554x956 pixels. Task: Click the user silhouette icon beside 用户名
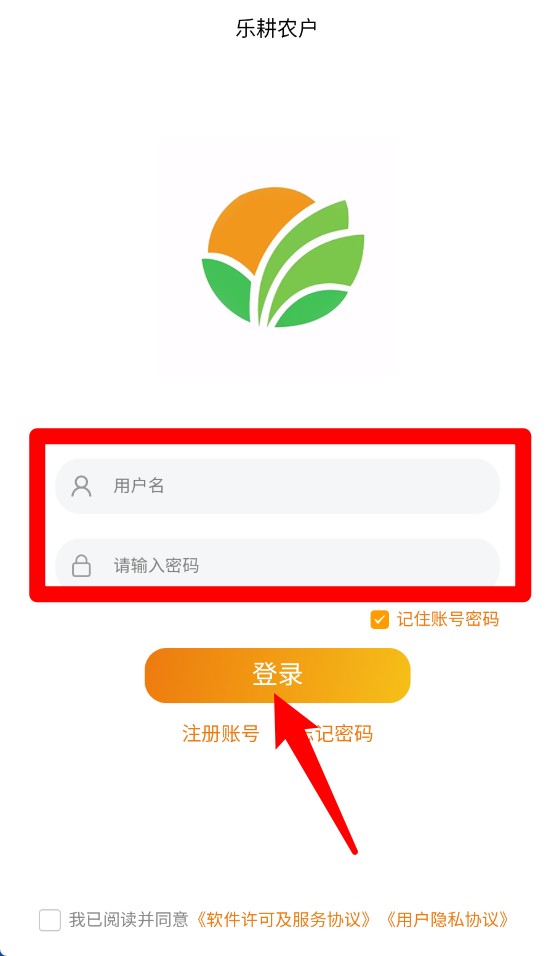point(81,486)
